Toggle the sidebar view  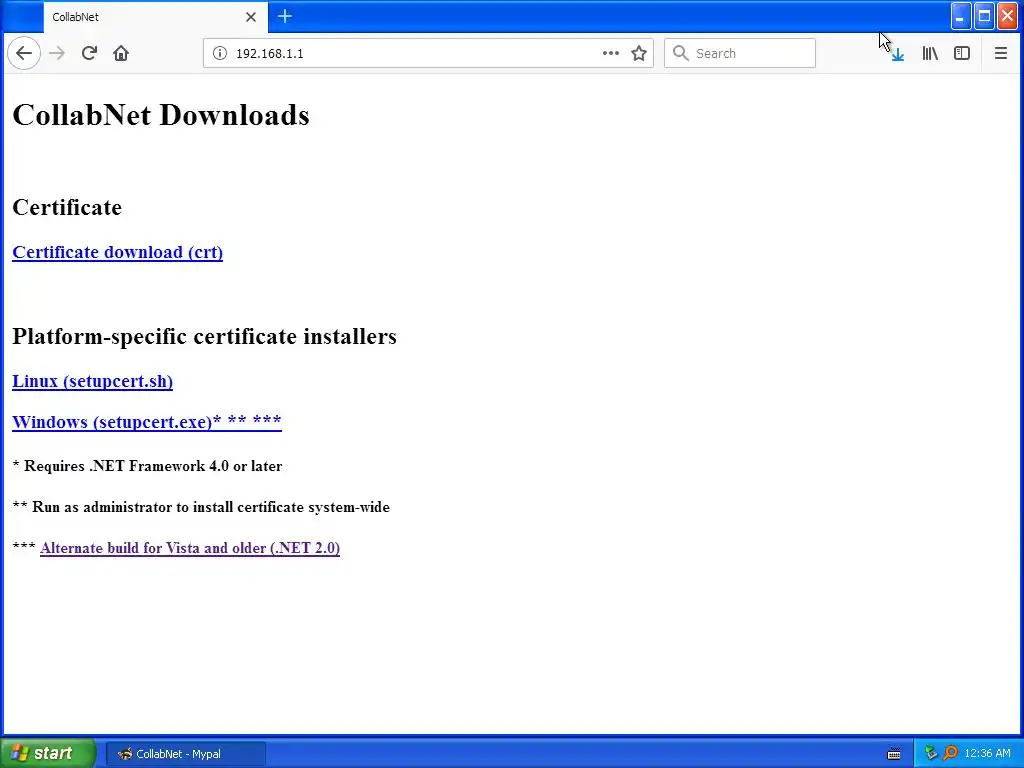[x=962, y=54]
